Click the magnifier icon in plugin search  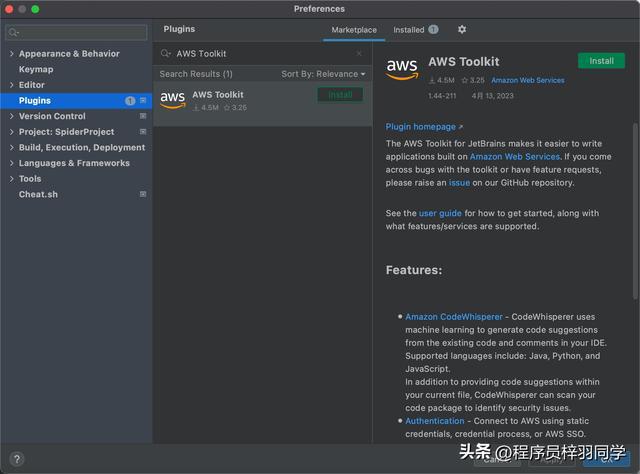(x=166, y=54)
